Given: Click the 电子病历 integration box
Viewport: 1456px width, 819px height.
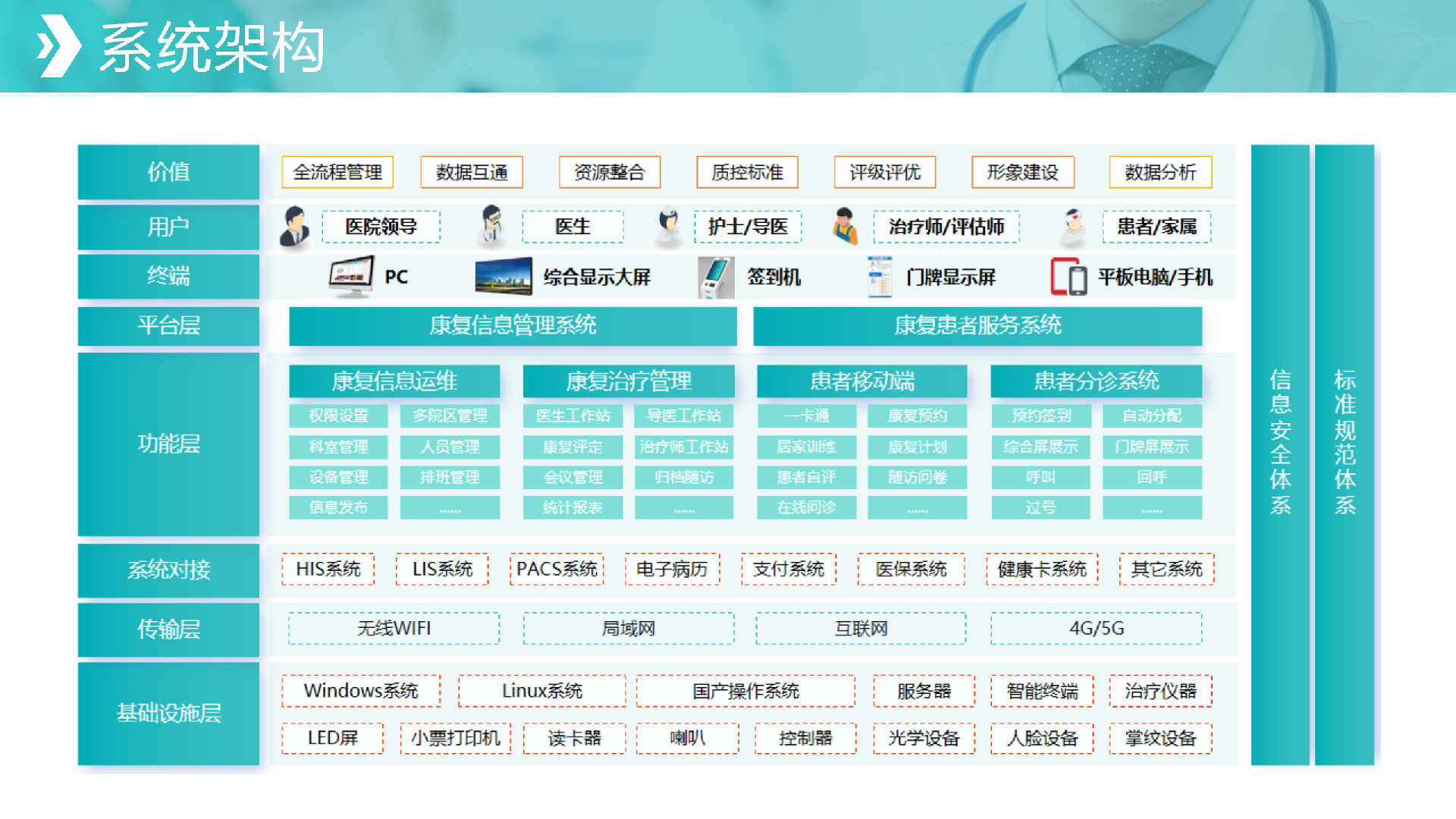Looking at the screenshot, I should [672, 570].
